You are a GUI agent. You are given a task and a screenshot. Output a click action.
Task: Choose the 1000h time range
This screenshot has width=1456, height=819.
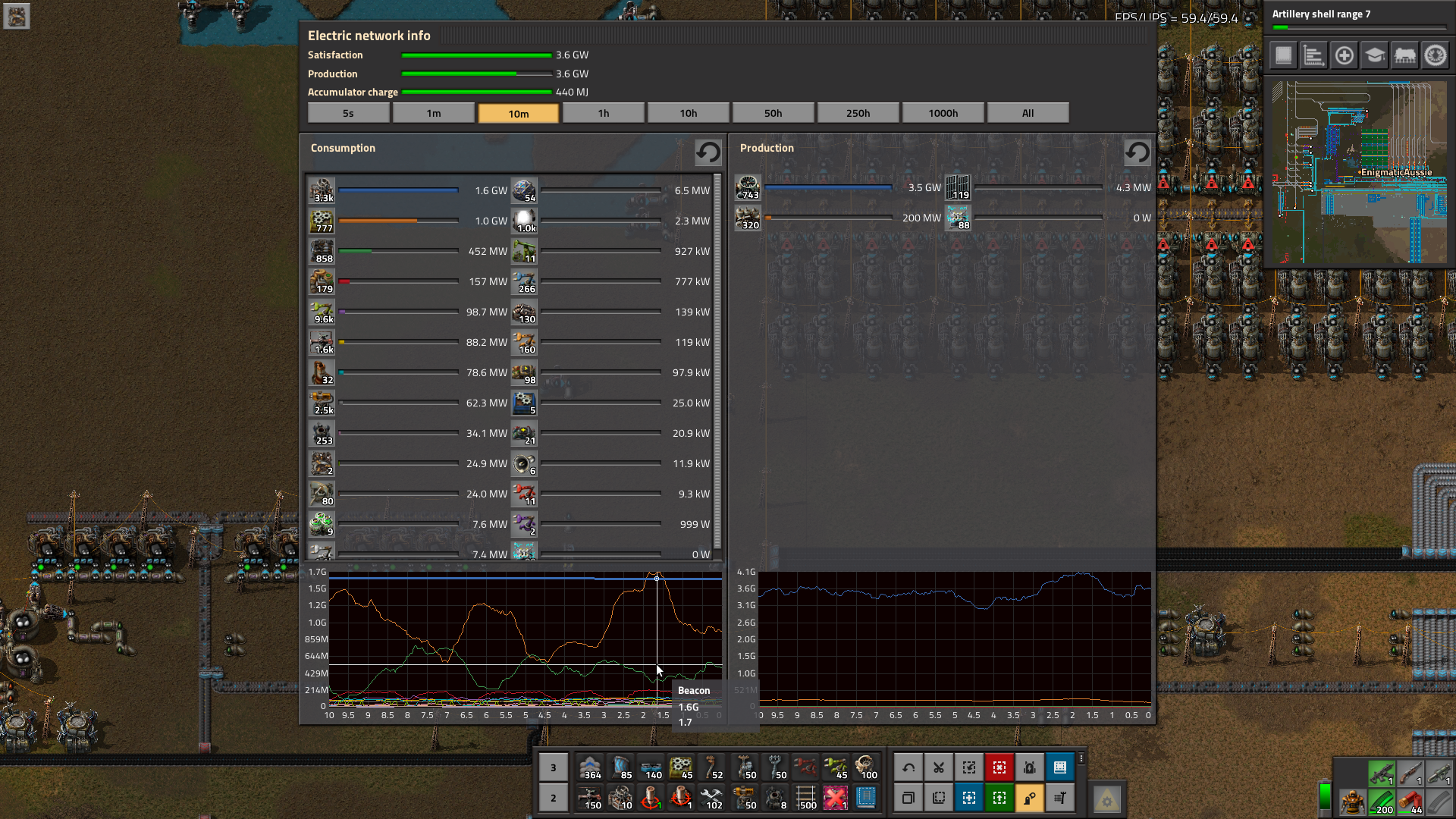click(x=943, y=113)
